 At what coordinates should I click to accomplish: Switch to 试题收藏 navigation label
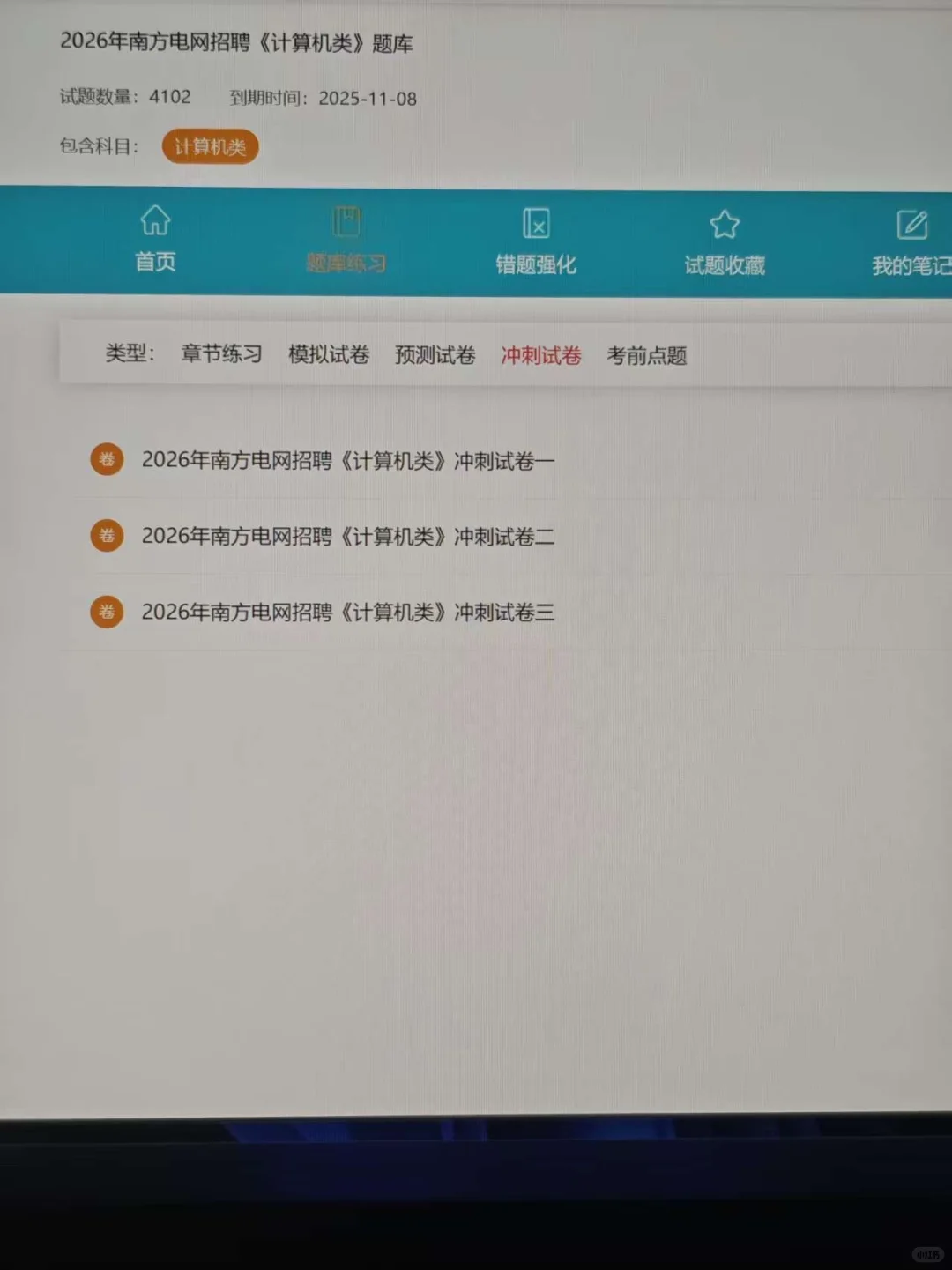pyautogui.click(x=725, y=265)
